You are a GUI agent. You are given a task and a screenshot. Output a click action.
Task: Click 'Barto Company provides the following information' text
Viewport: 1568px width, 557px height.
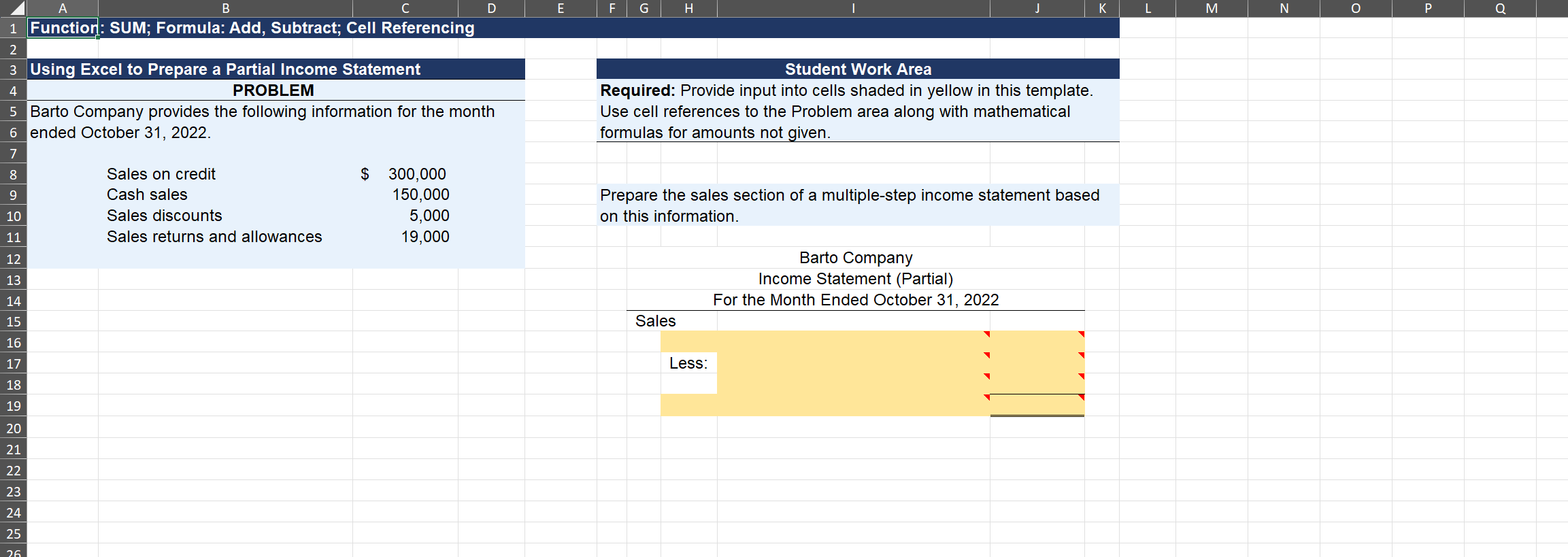262,112
